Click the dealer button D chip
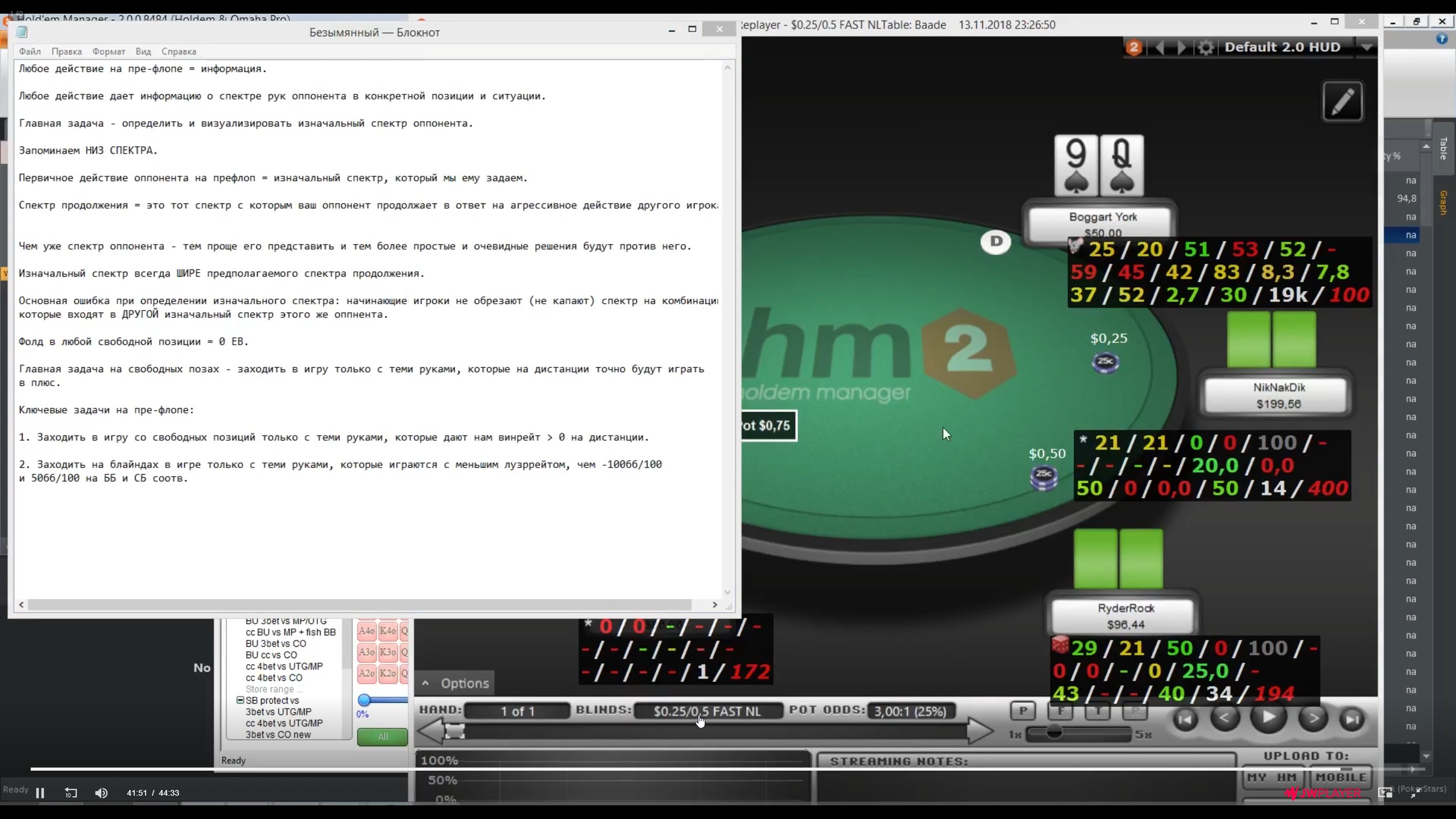The image size is (1456, 819). point(996,242)
